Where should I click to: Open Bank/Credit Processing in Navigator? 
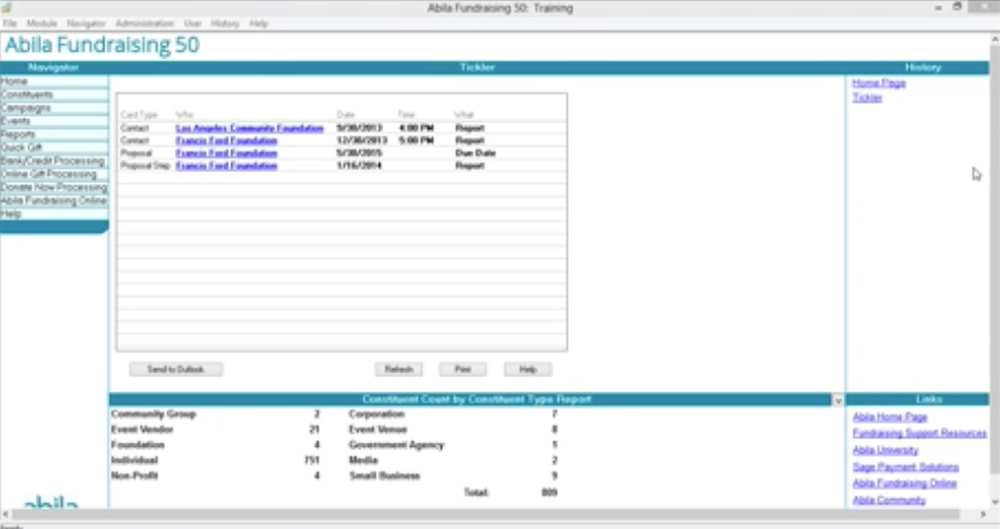point(54,161)
